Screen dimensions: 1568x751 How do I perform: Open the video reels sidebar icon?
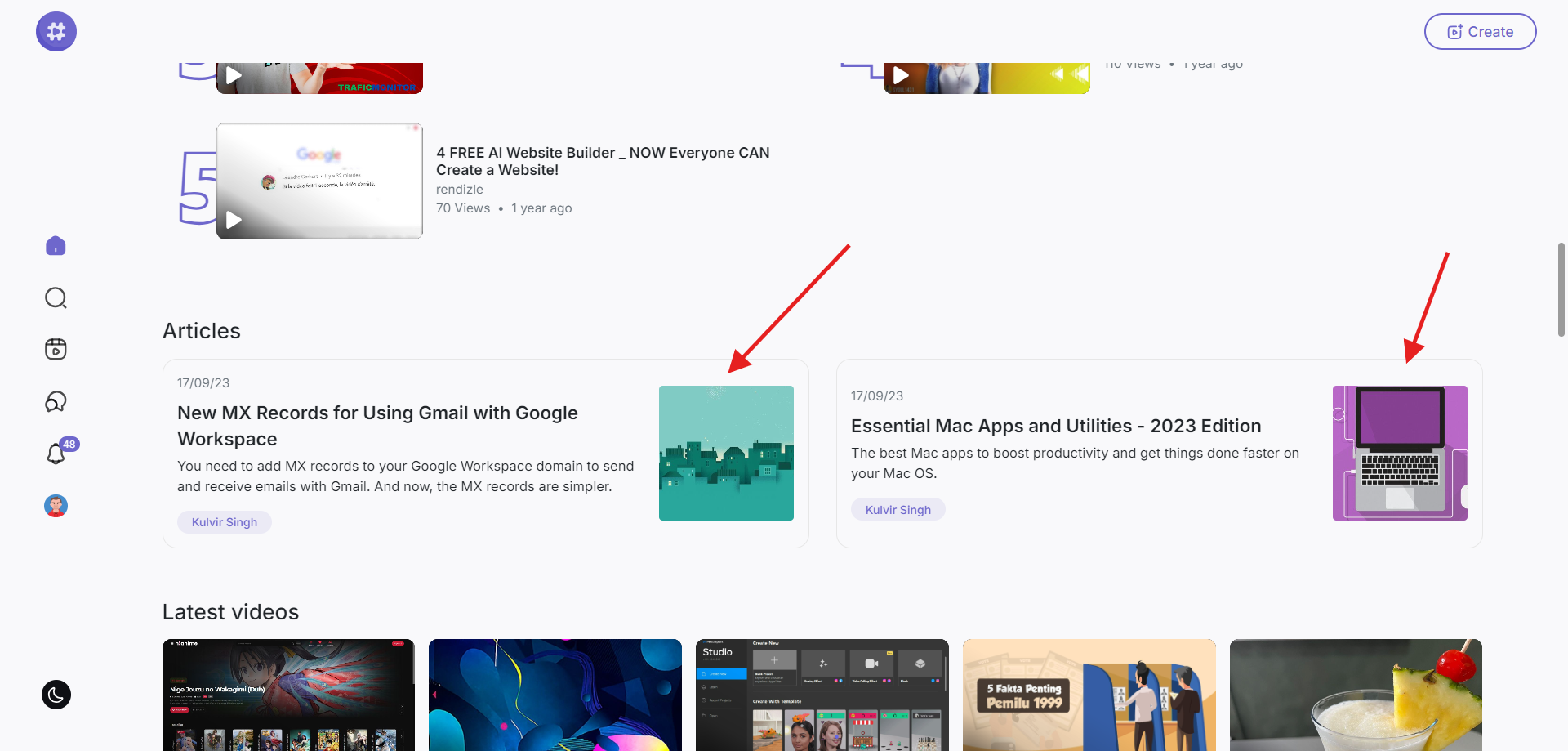point(56,350)
